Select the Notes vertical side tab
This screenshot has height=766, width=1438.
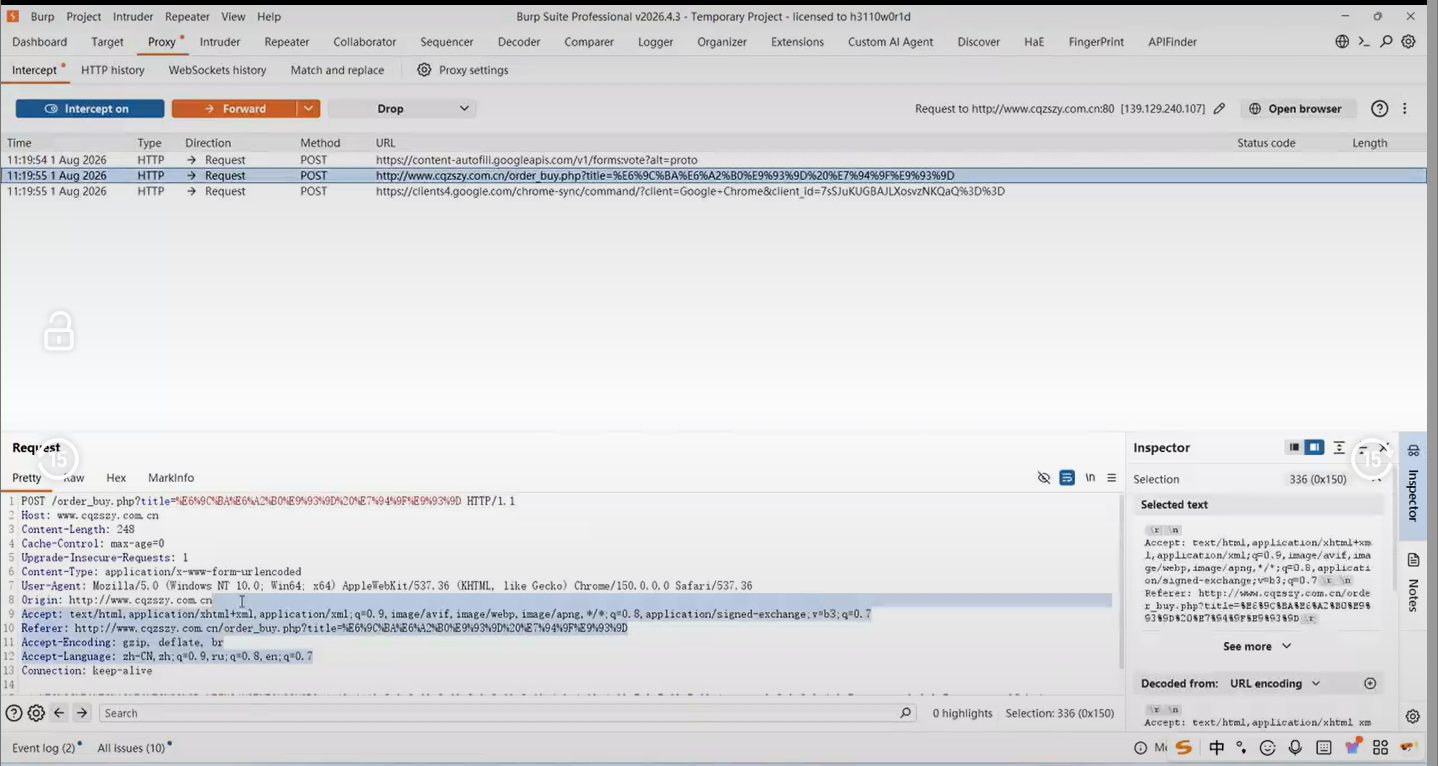coord(1413,583)
